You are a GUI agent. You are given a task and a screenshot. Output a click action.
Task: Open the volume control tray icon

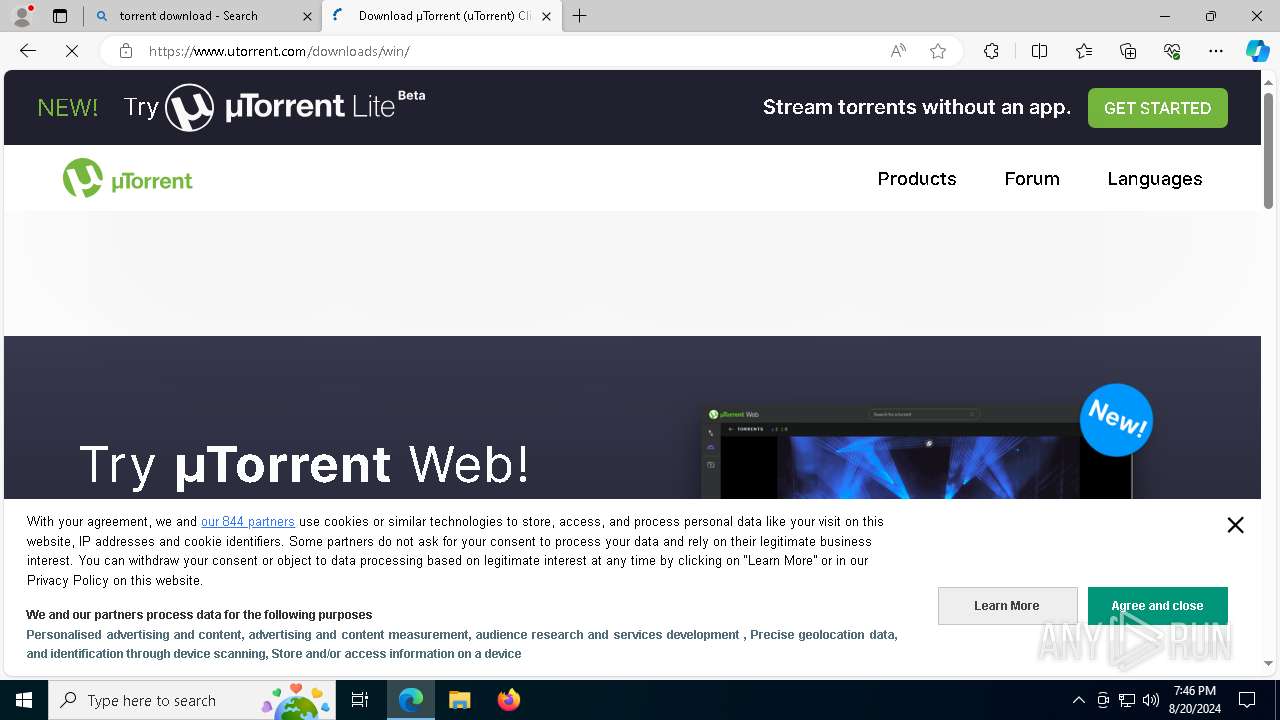[x=1151, y=700]
